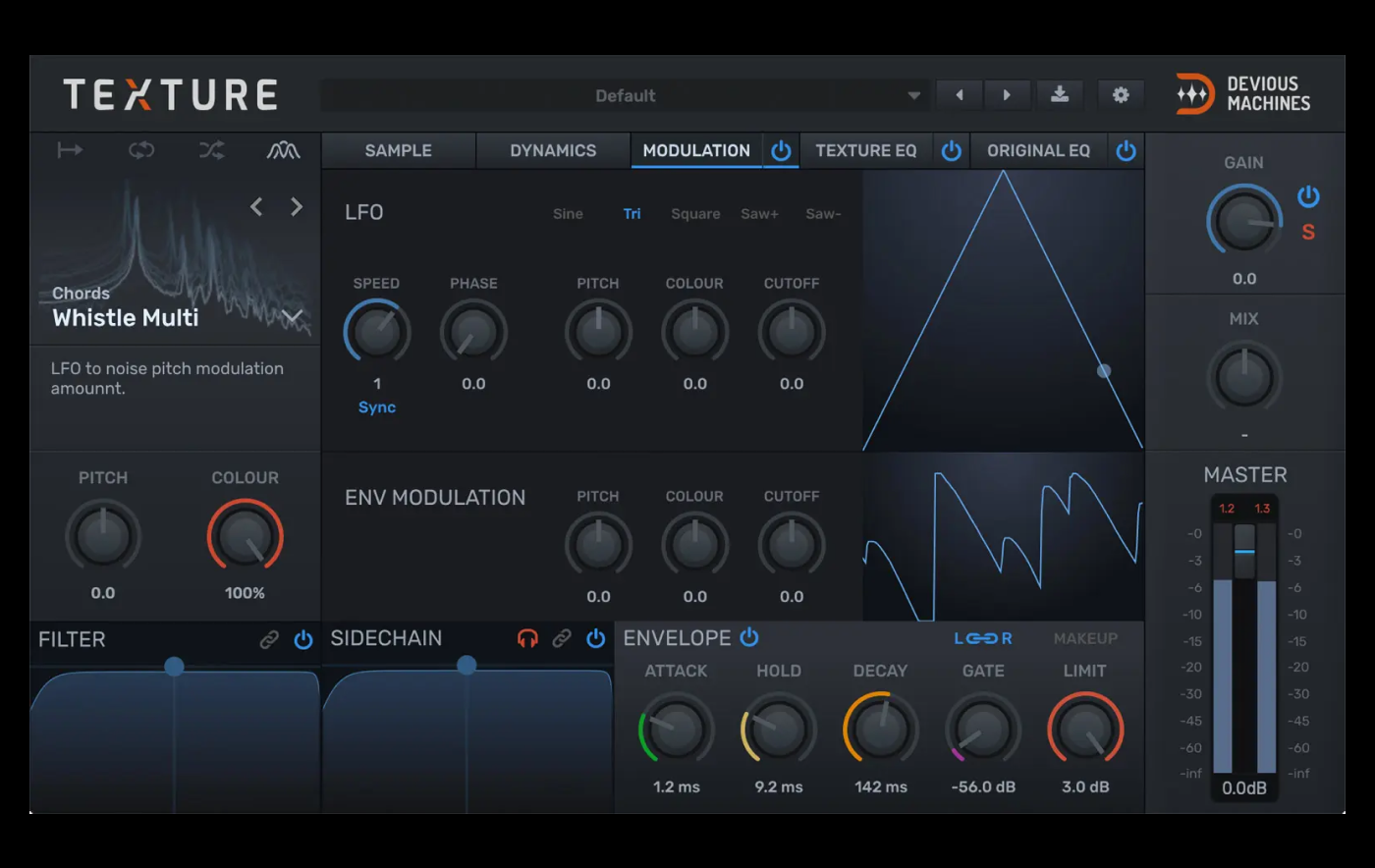Select the shuffle random playback icon
The height and width of the screenshot is (868, 1375).
pyautogui.click(x=212, y=150)
